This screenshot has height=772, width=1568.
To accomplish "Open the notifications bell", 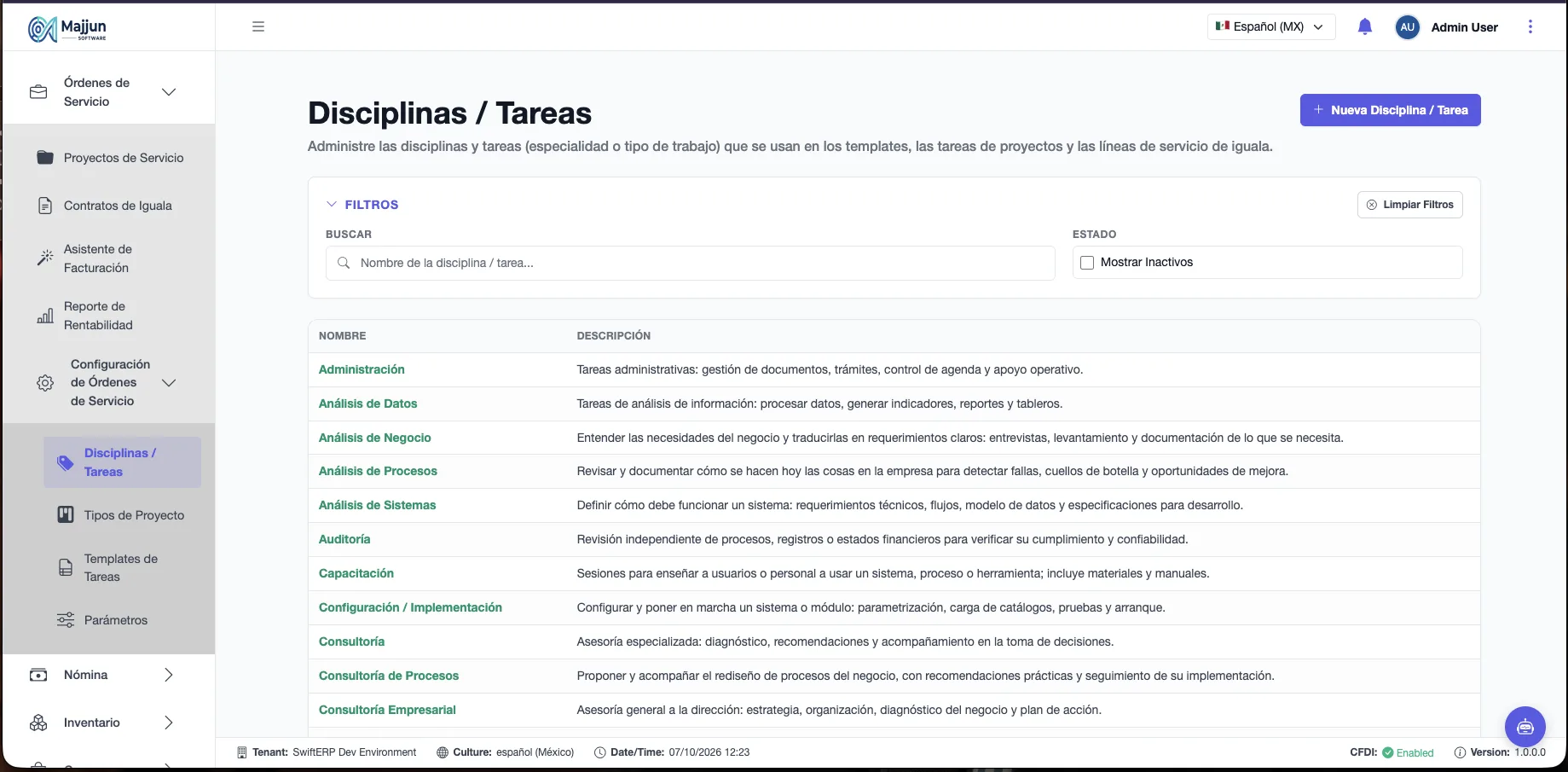I will click(1364, 26).
